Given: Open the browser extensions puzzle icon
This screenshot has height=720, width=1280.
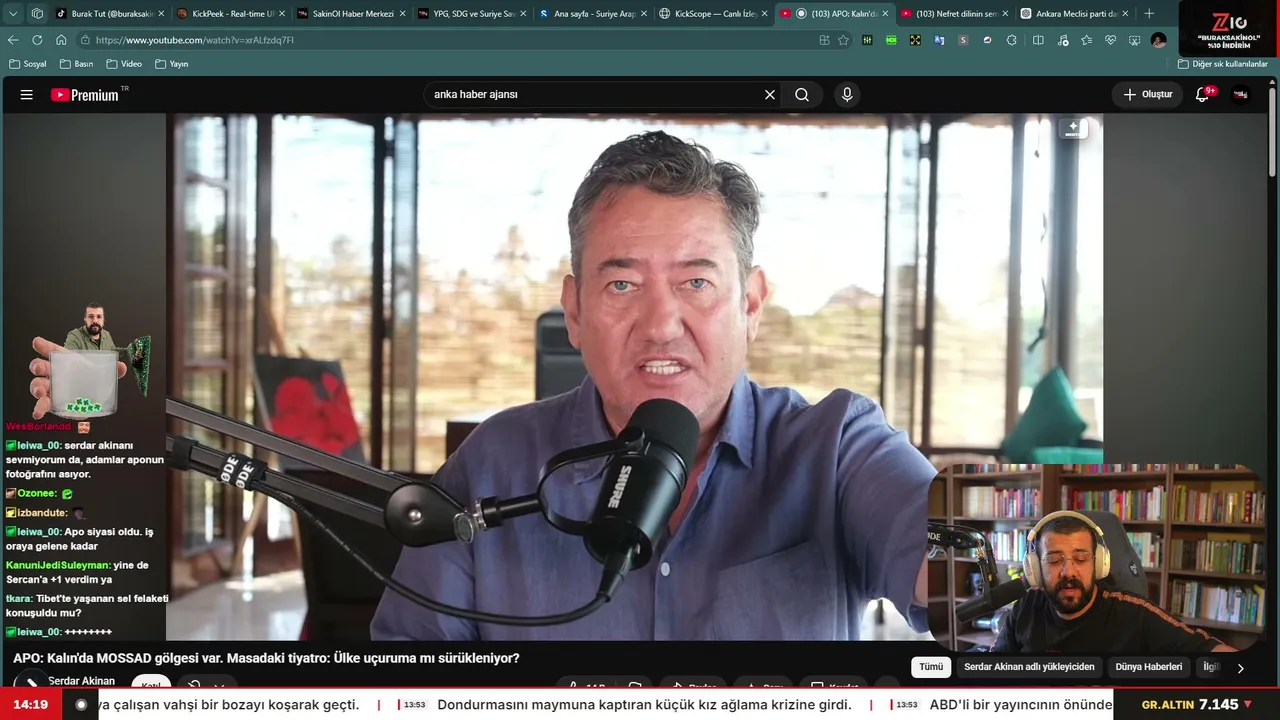Looking at the screenshot, I should (x=1012, y=40).
